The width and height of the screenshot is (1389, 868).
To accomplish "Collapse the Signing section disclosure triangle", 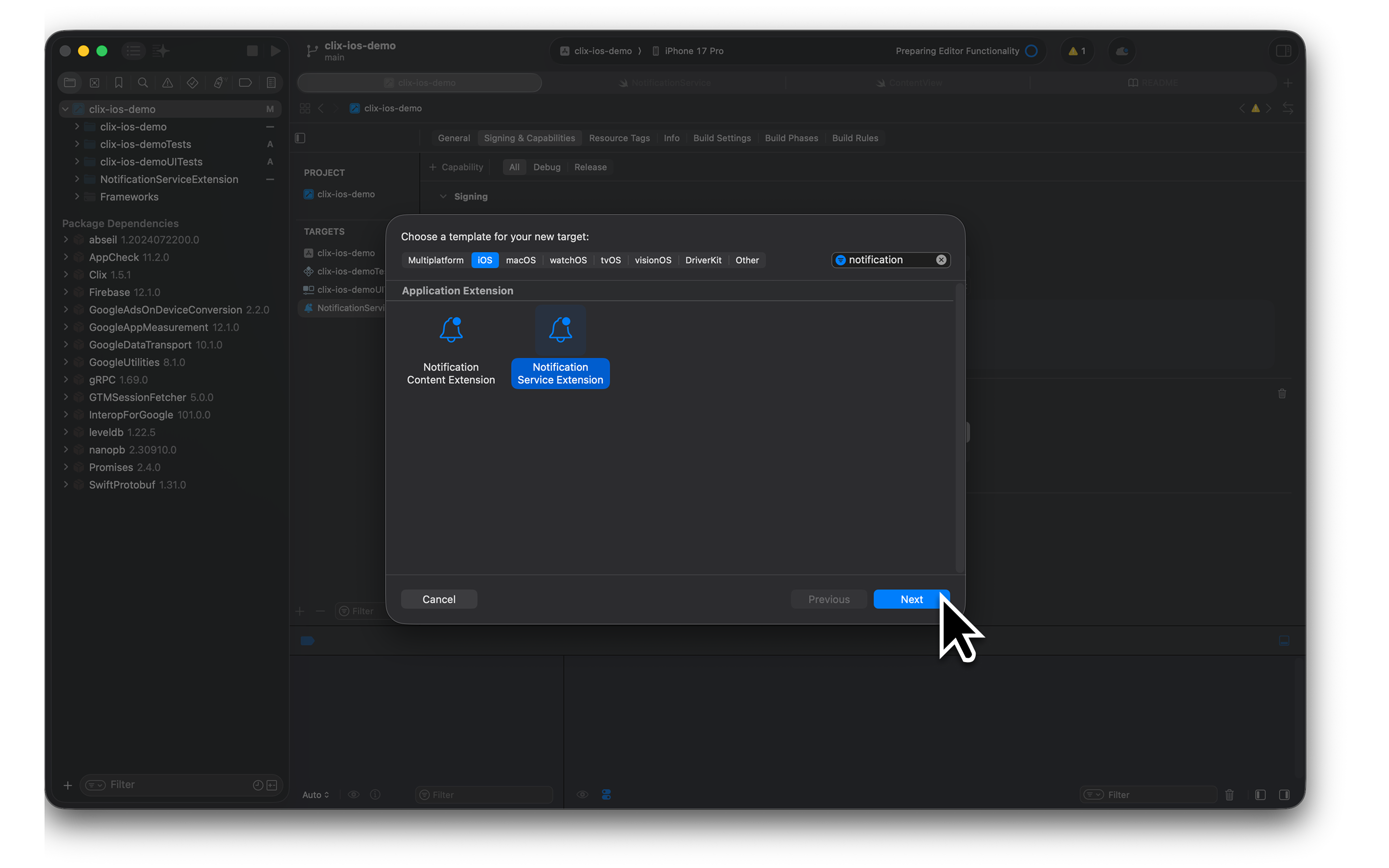I will (x=443, y=196).
